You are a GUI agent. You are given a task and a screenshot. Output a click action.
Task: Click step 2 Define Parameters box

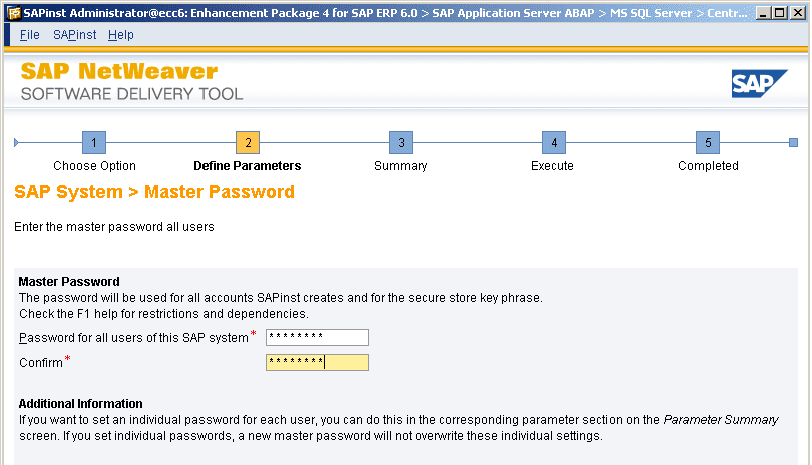tap(248, 142)
